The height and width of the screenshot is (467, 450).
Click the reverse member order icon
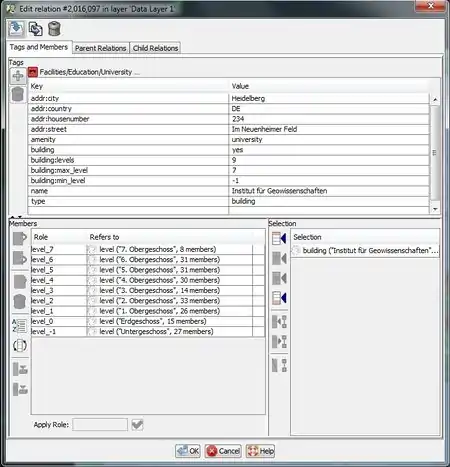pyautogui.click(x=20, y=345)
